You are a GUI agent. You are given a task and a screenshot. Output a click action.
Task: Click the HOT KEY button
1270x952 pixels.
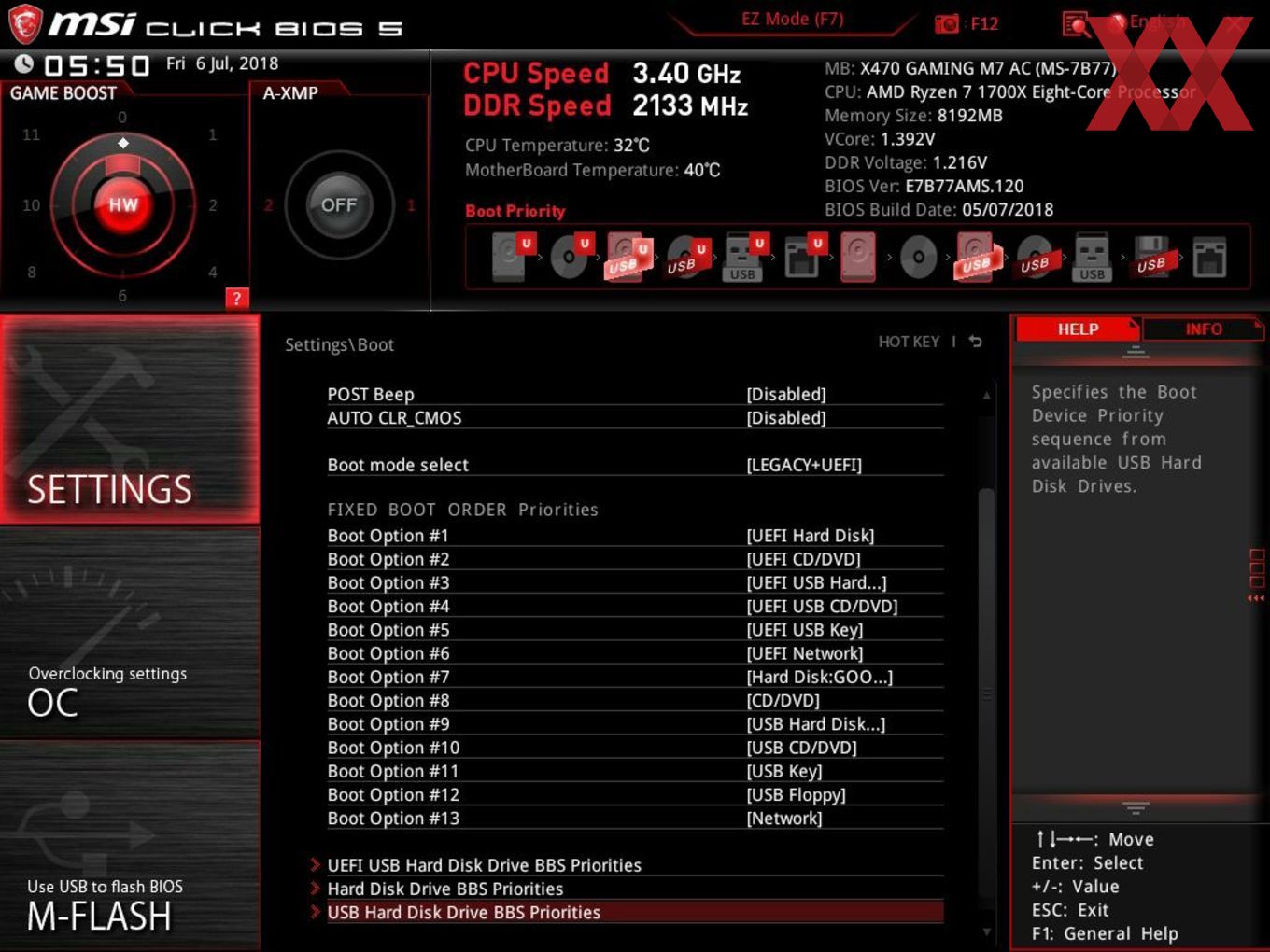pos(909,342)
